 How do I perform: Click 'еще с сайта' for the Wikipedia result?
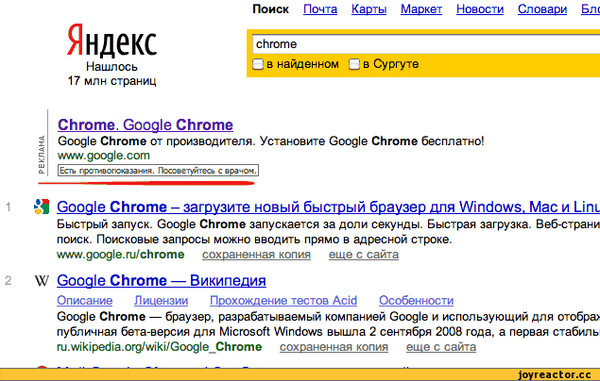coord(441,347)
